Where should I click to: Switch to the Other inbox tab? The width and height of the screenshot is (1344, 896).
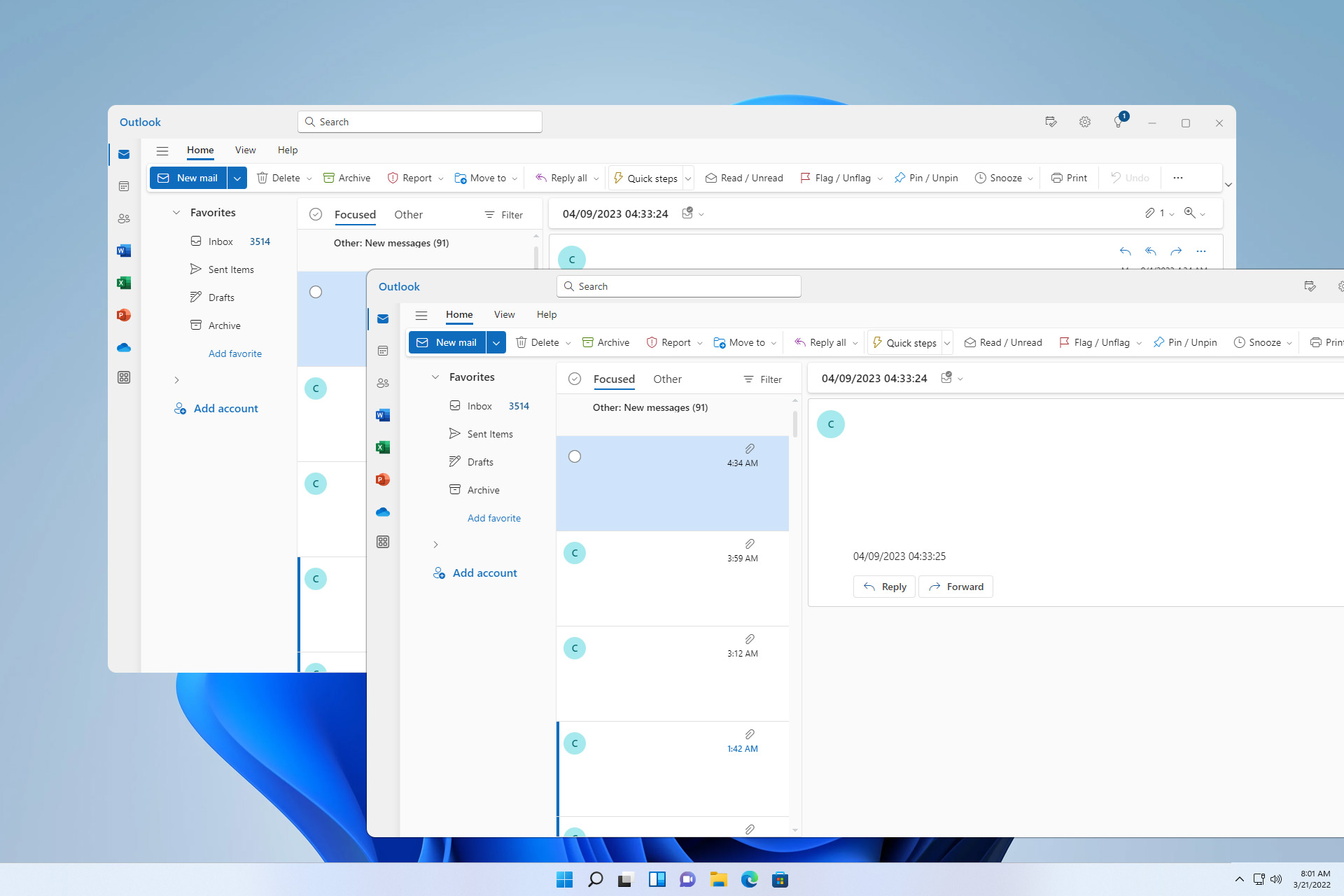(x=667, y=379)
